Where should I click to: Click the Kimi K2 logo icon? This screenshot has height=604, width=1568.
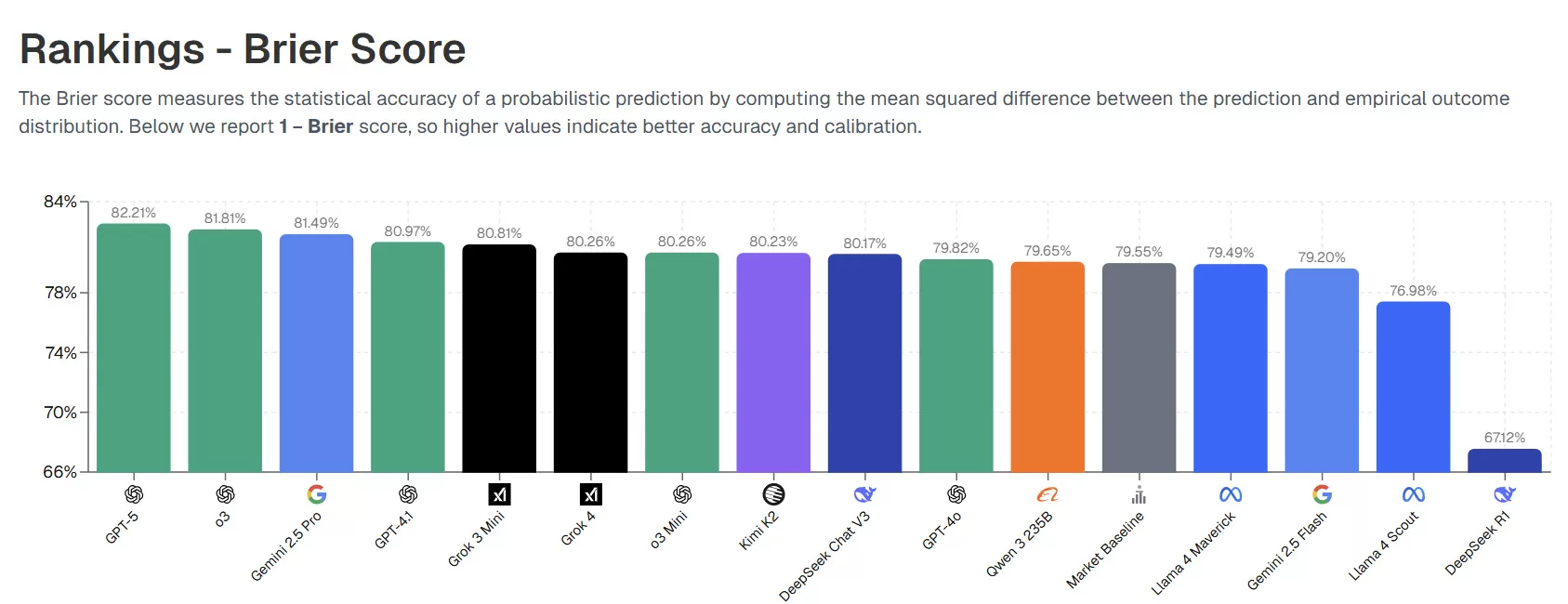click(773, 494)
